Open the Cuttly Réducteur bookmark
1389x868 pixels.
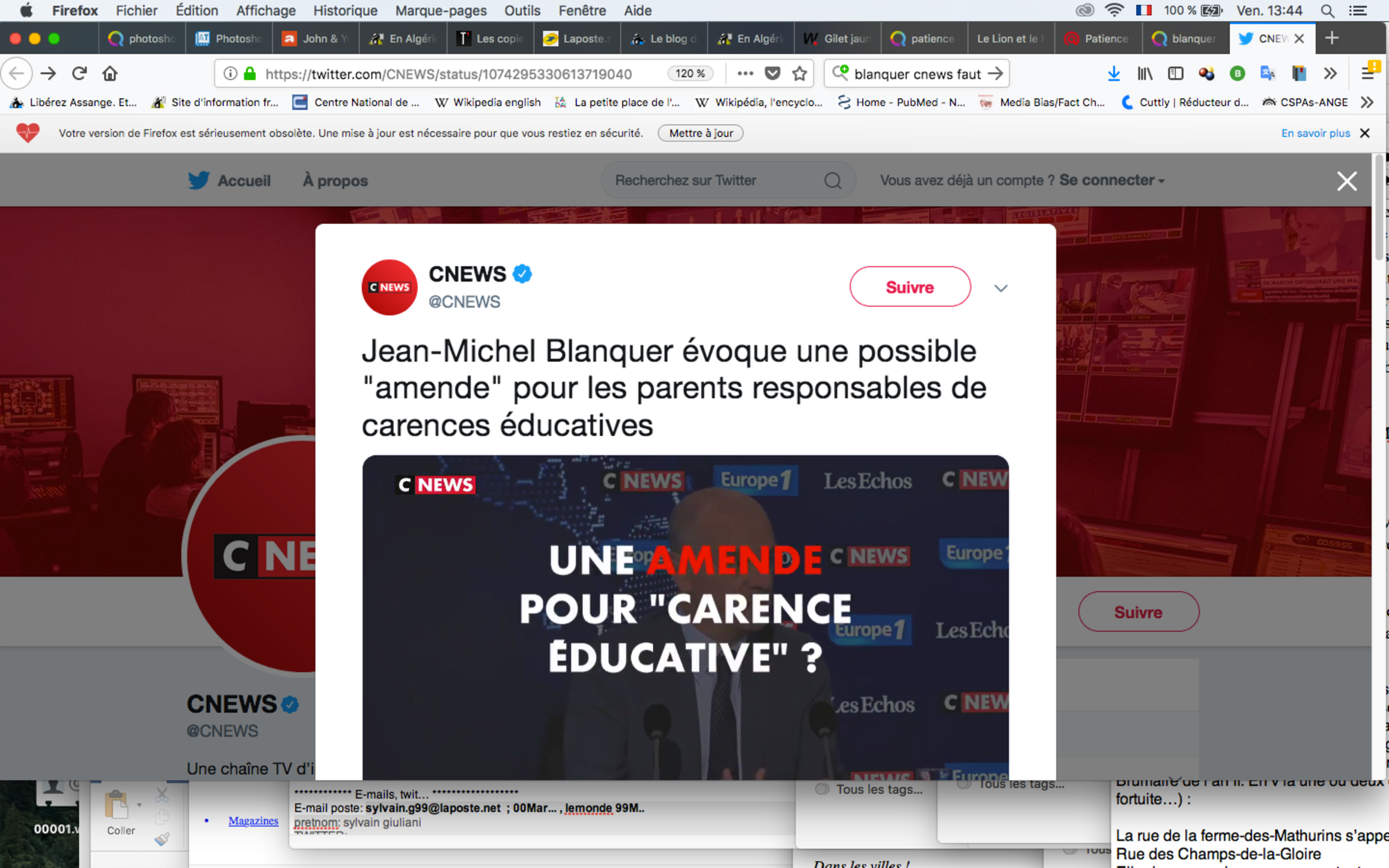(x=1184, y=102)
